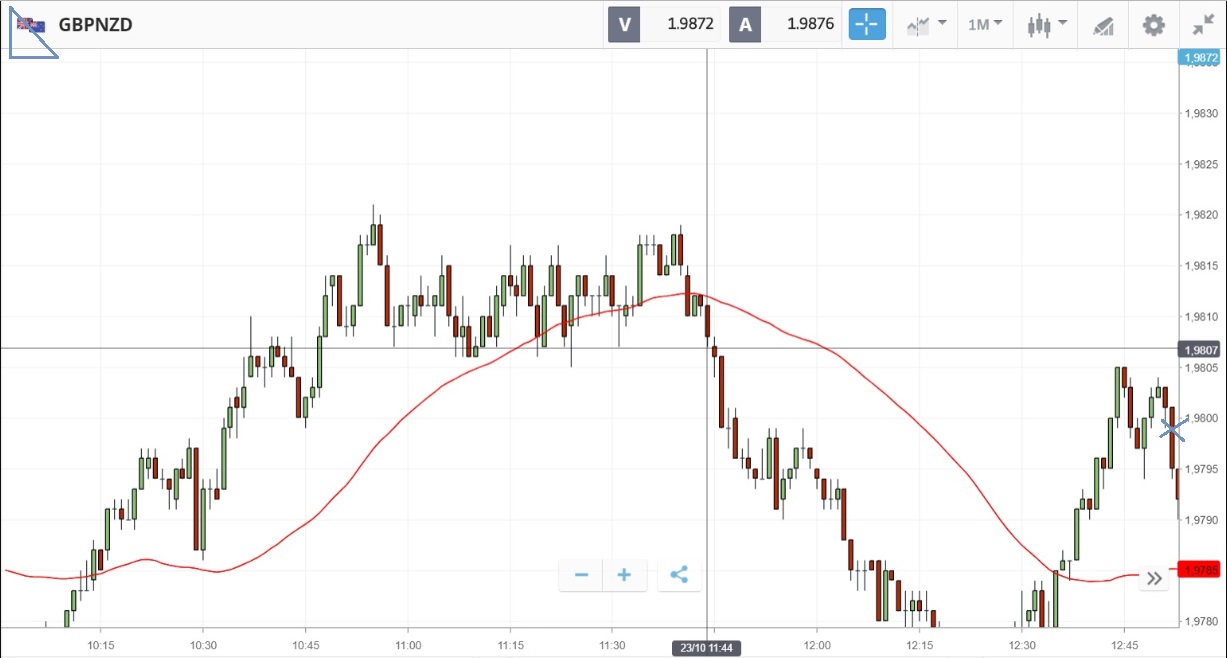1227x658 pixels.
Task: Click the 23/10 11:44 time marker
Action: pyautogui.click(x=707, y=648)
